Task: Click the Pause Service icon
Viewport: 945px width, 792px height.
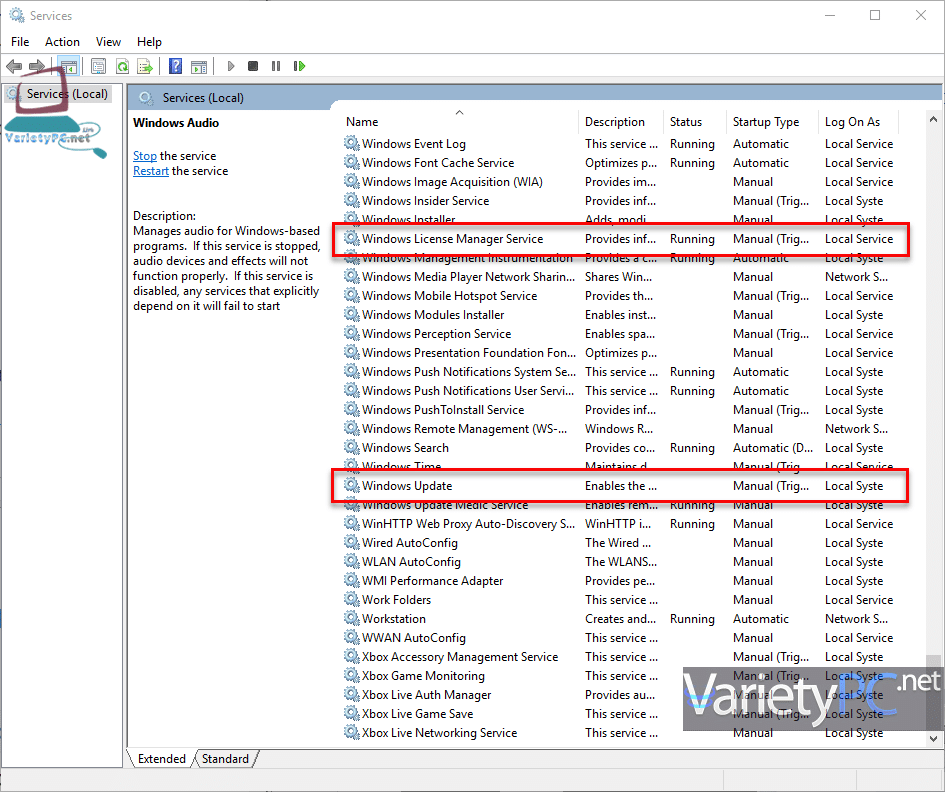Action: (x=276, y=66)
